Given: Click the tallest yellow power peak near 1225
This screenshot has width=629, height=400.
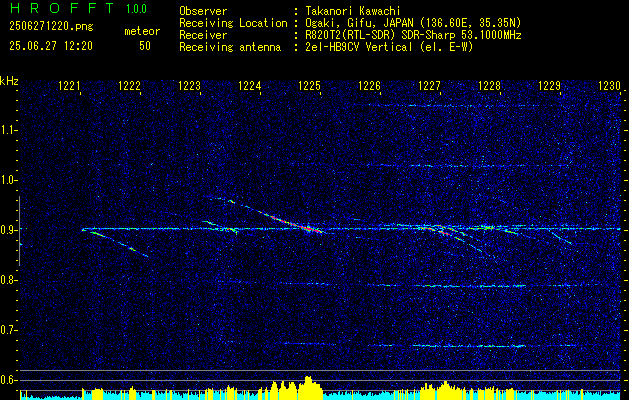Looking at the screenshot, I should click(308, 387).
